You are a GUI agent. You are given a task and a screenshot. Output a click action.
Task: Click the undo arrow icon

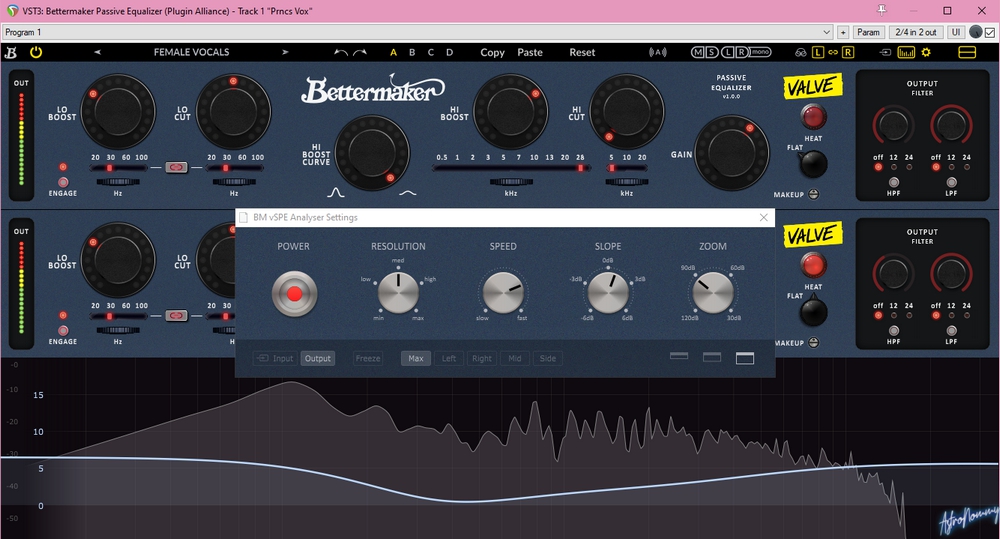tap(341, 52)
